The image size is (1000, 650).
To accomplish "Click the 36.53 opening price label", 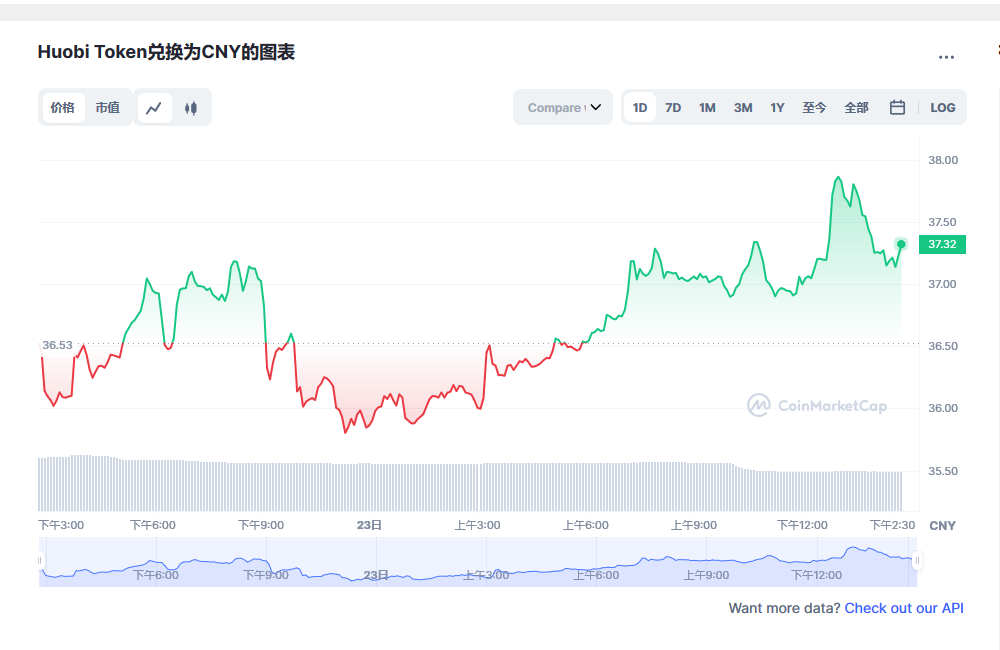I will pyautogui.click(x=57, y=345).
